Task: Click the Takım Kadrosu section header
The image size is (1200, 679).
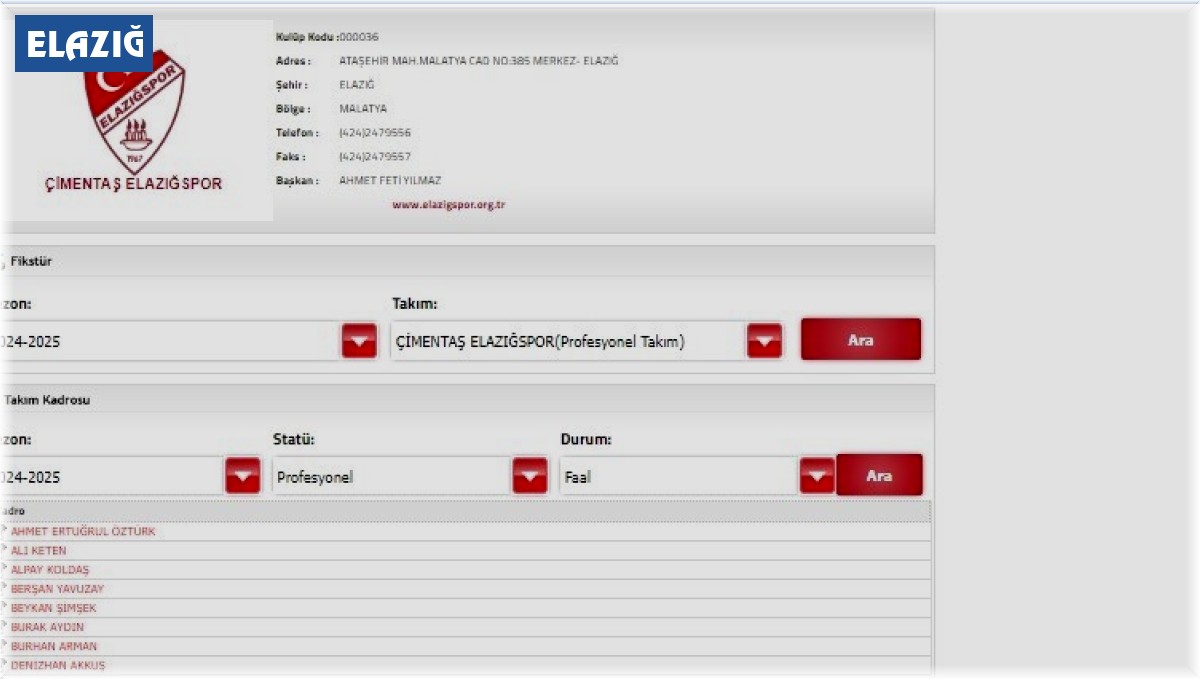Action: 47,400
